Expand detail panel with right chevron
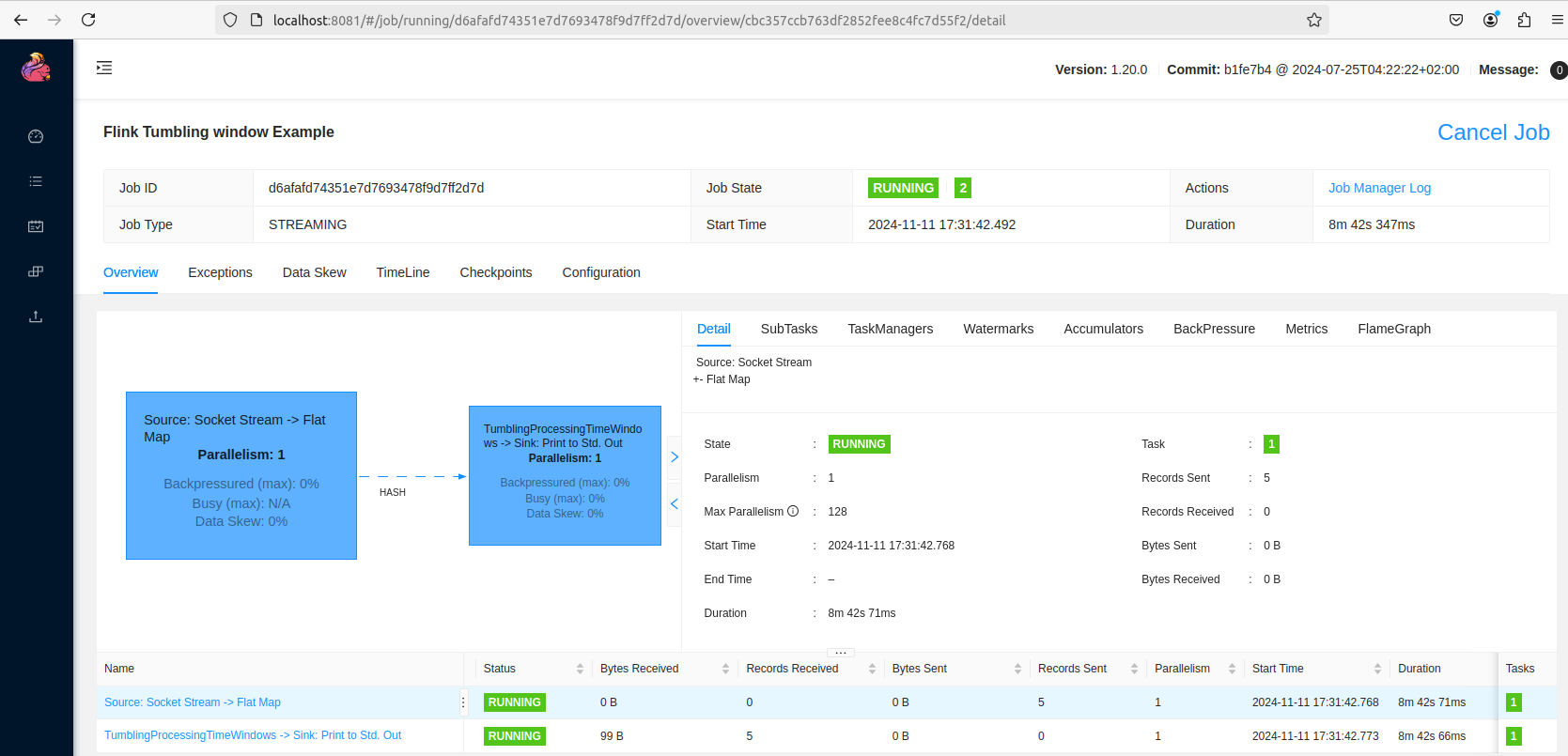1568x756 pixels. tap(674, 457)
